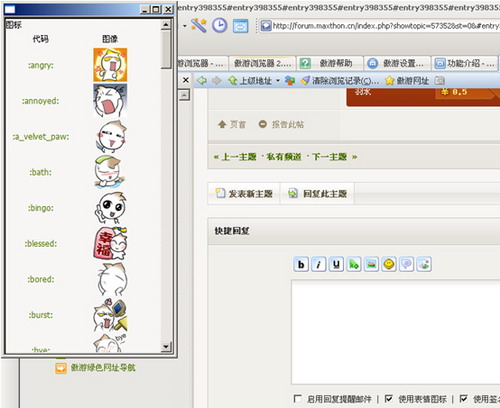Click 清除浏览记录 toolbar item
Viewport: 500px width, 408px height.
point(340,80)
